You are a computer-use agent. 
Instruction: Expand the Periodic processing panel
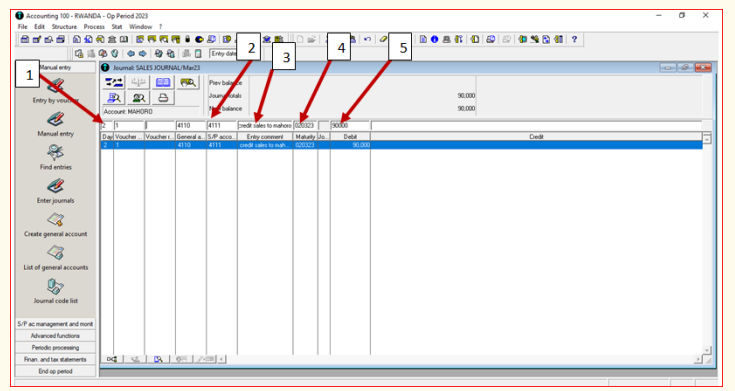(55, 347)
